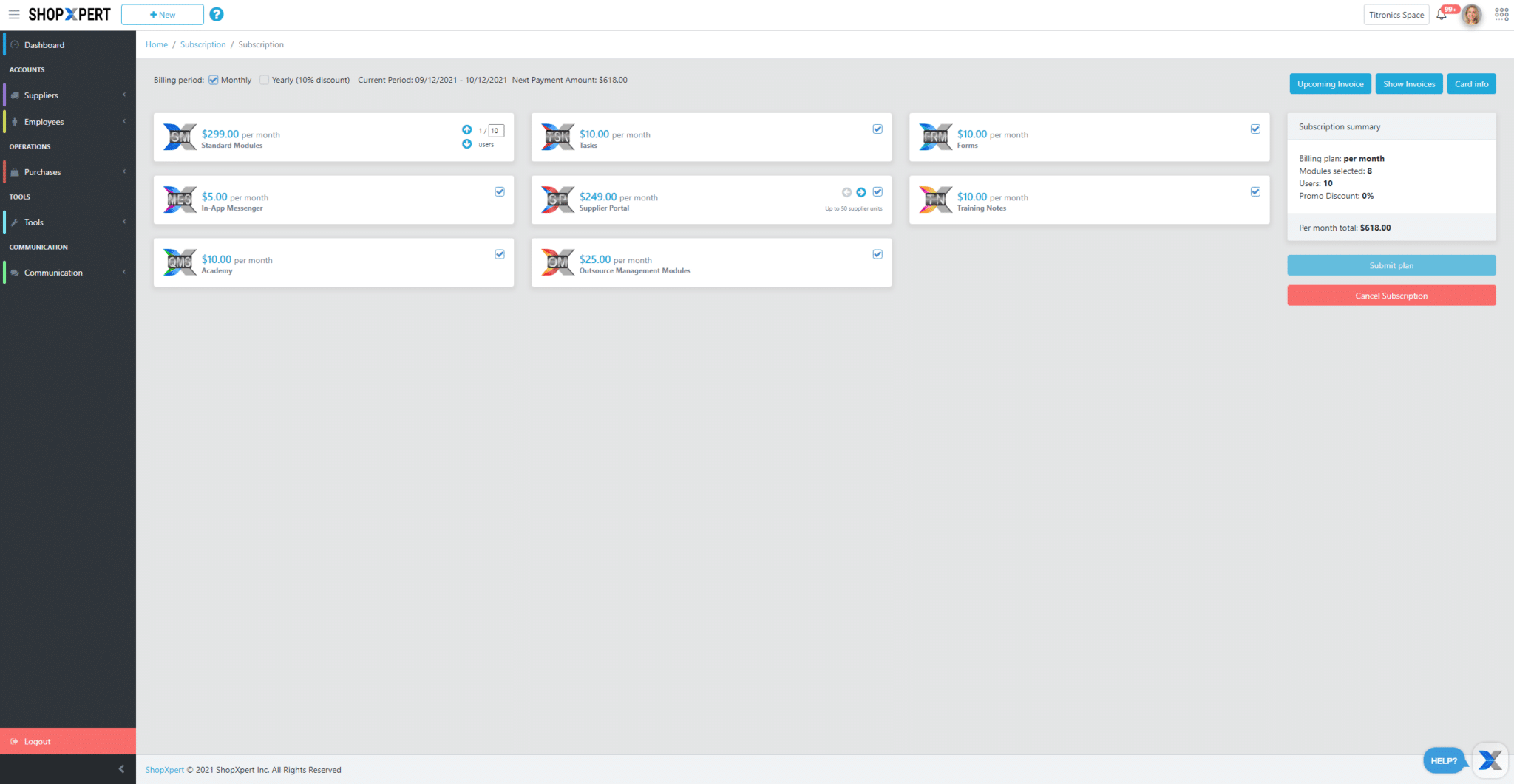Decrease Standard Modules users with down arrow
Image resolution: width=1514 pixels, height=784 pixels.
pos(466,144)
